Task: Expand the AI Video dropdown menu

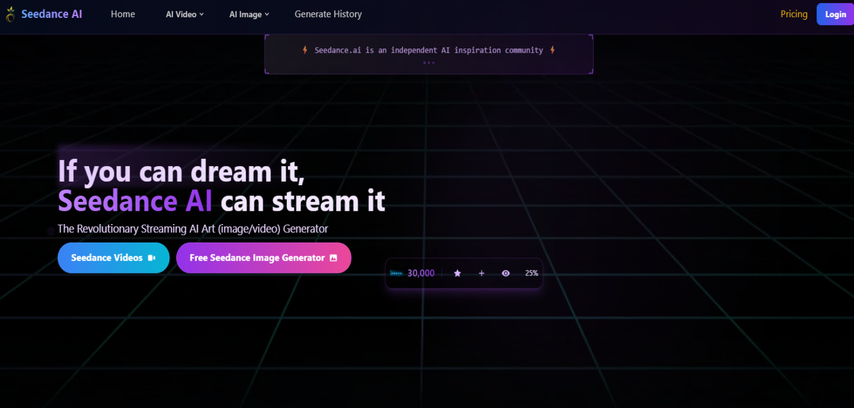Action: click(x=185, y=15)
